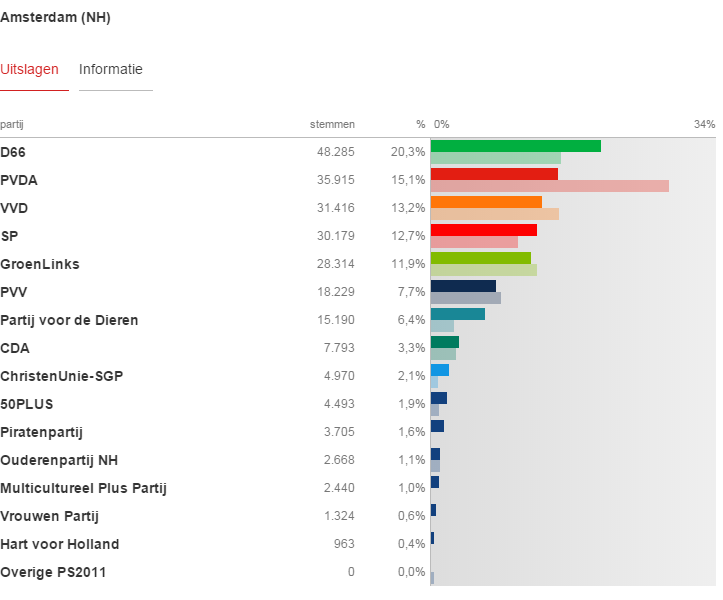The height and width of the screenshot is (600, 723).
Task: Click the D66 vote count 48.285
Action: (336, 152)
